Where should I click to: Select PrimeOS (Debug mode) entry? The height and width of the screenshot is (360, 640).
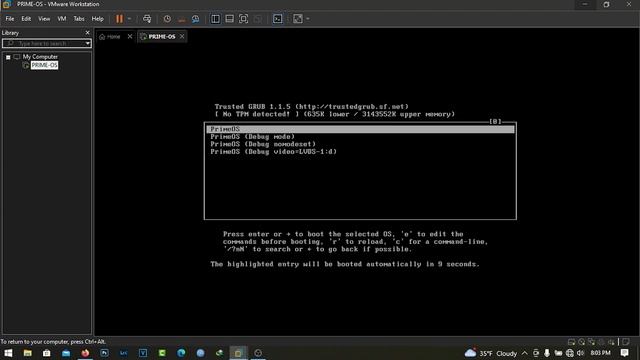pyautogui.click(x=253, y=137)
